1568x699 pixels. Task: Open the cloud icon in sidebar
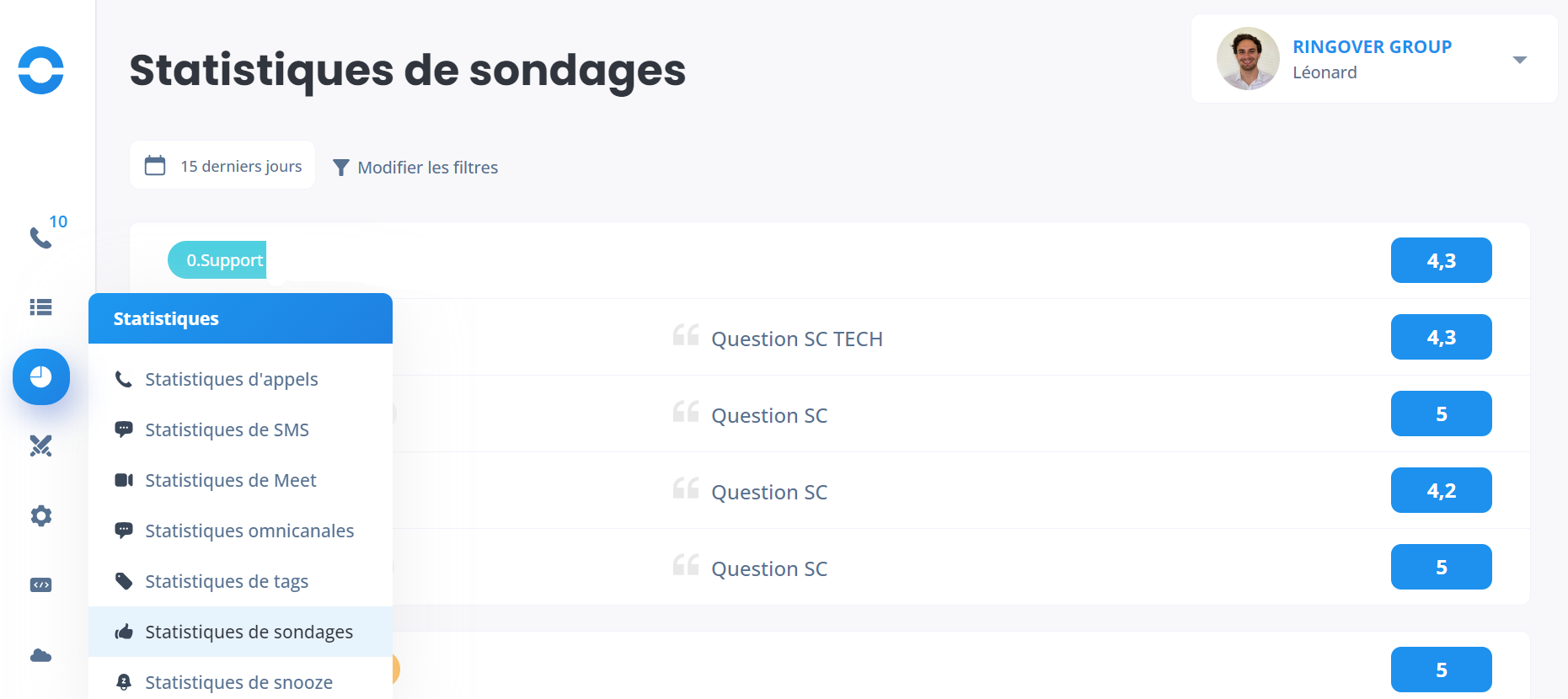(40, 655)
